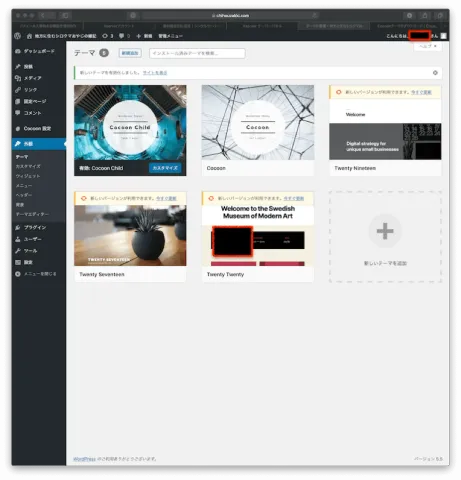Open ツール in the sidebar

click(39, 251)
